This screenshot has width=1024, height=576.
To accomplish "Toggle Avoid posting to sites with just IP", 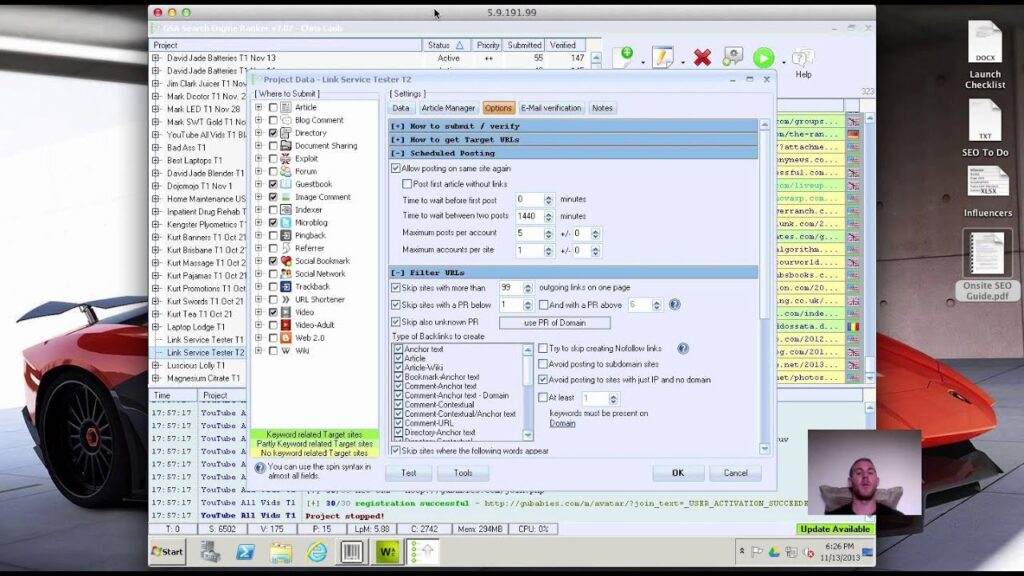I will [543, 379].
